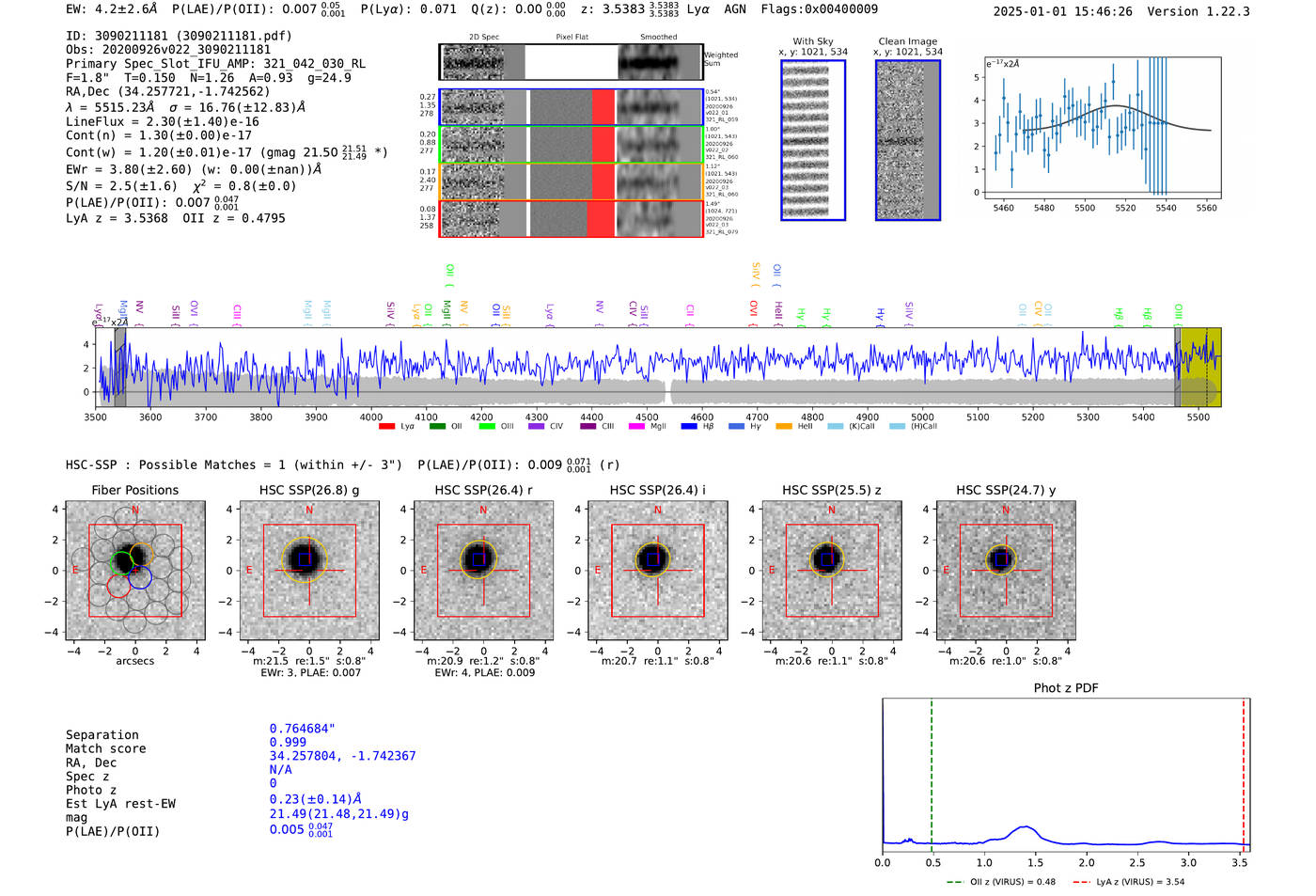Click the Est LyA rest-EW value '0.23(±0.14)Å'
Screen dimensions: 1316x896
click(316, 799)
